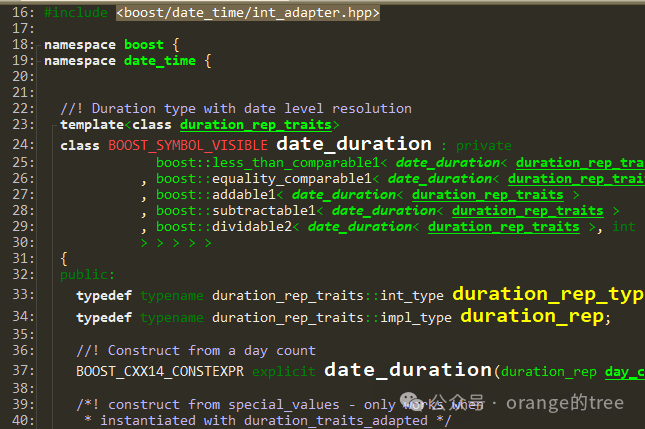Screen dimensions: 645x429
Task: Select the green 'boost' namespace name
Action: (x=144, y=44)
